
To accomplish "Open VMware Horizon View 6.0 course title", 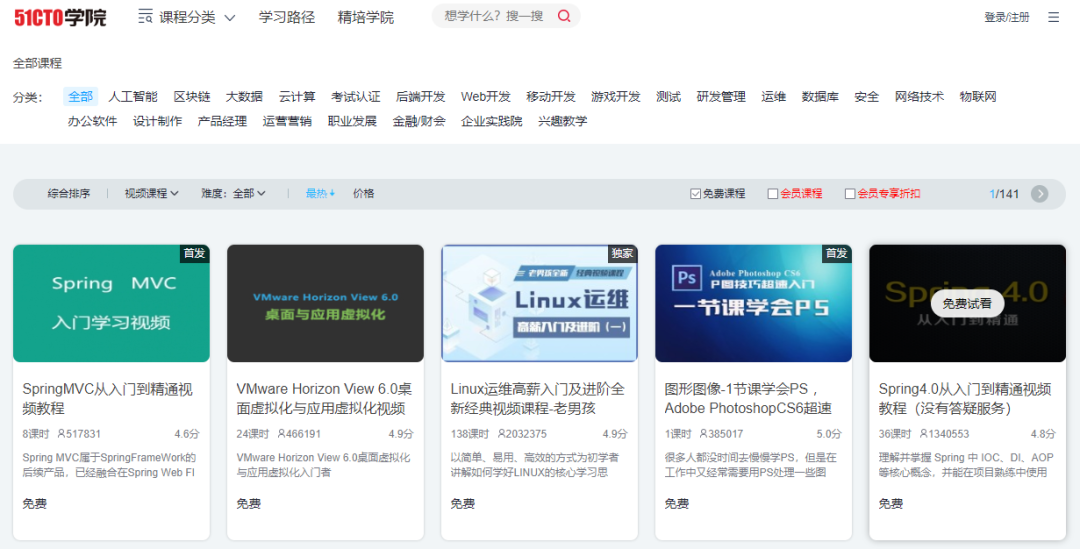I will (x=324, y=399).
